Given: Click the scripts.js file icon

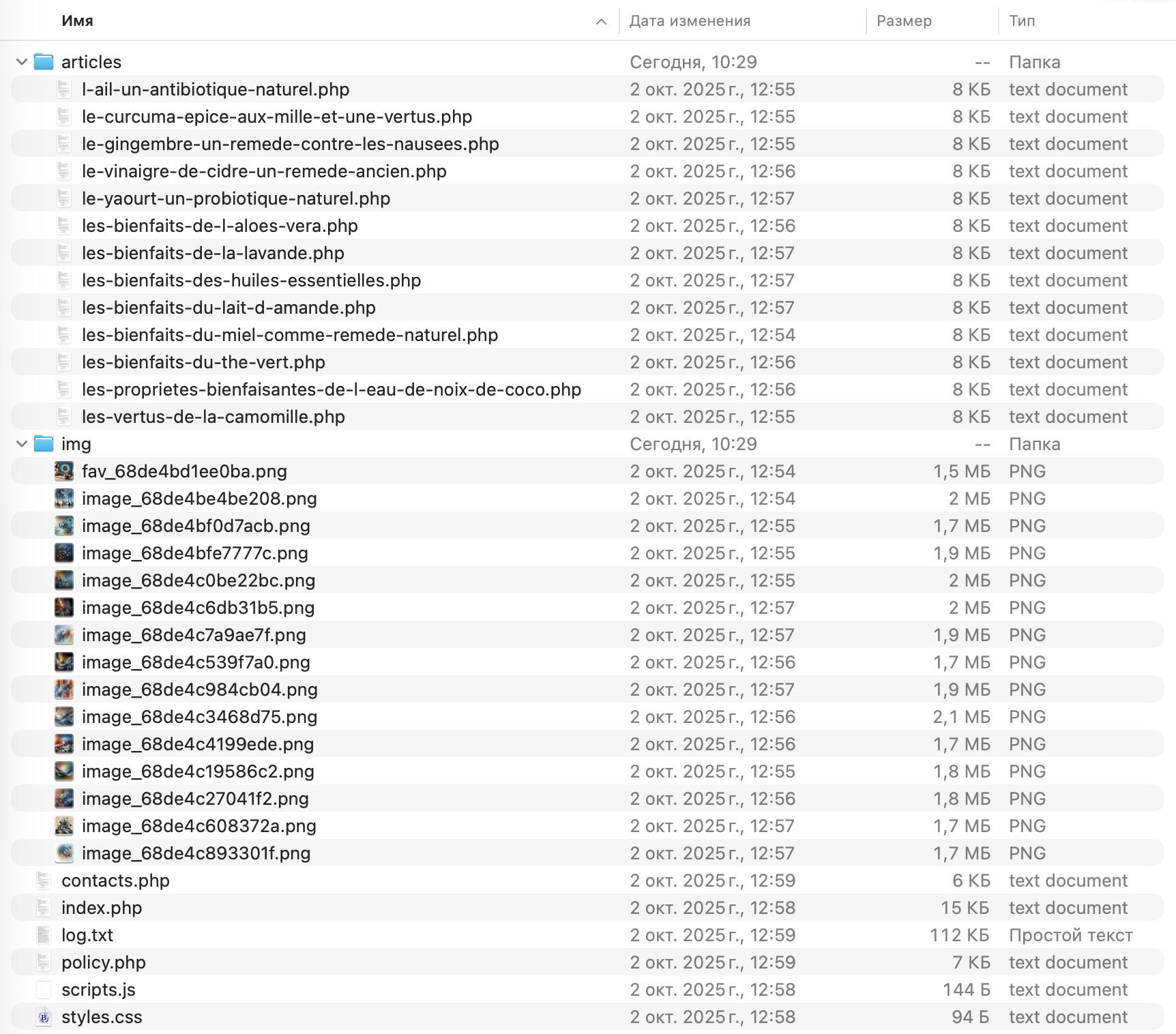Looking at the screenshot, I should click(44, 990).
